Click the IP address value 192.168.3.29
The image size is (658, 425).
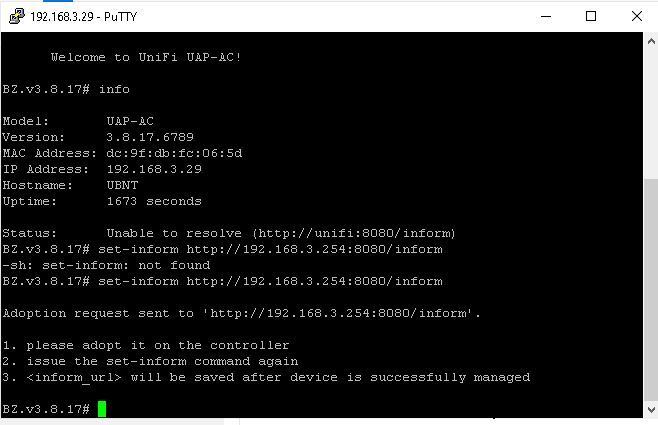(x=154, y=169)
